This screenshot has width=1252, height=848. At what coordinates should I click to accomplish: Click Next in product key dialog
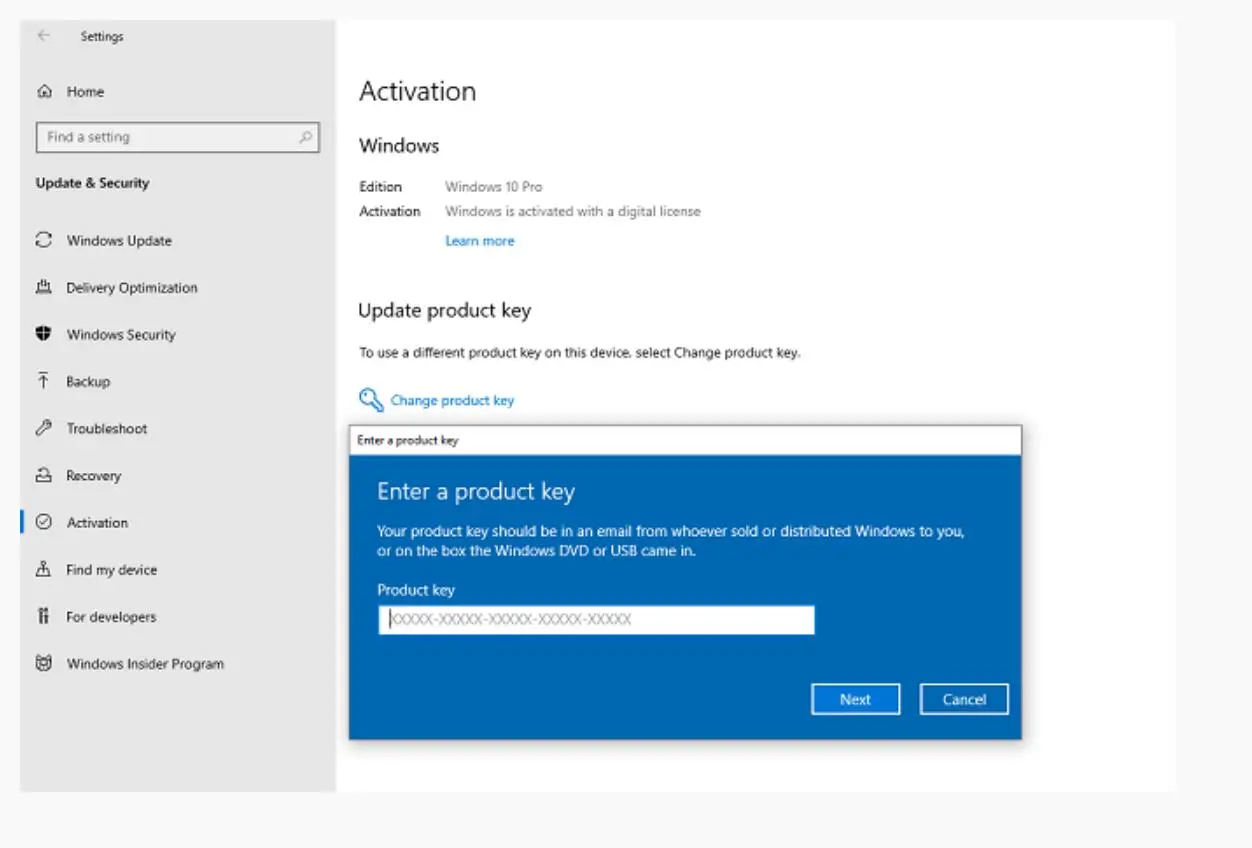click(855, 699)
